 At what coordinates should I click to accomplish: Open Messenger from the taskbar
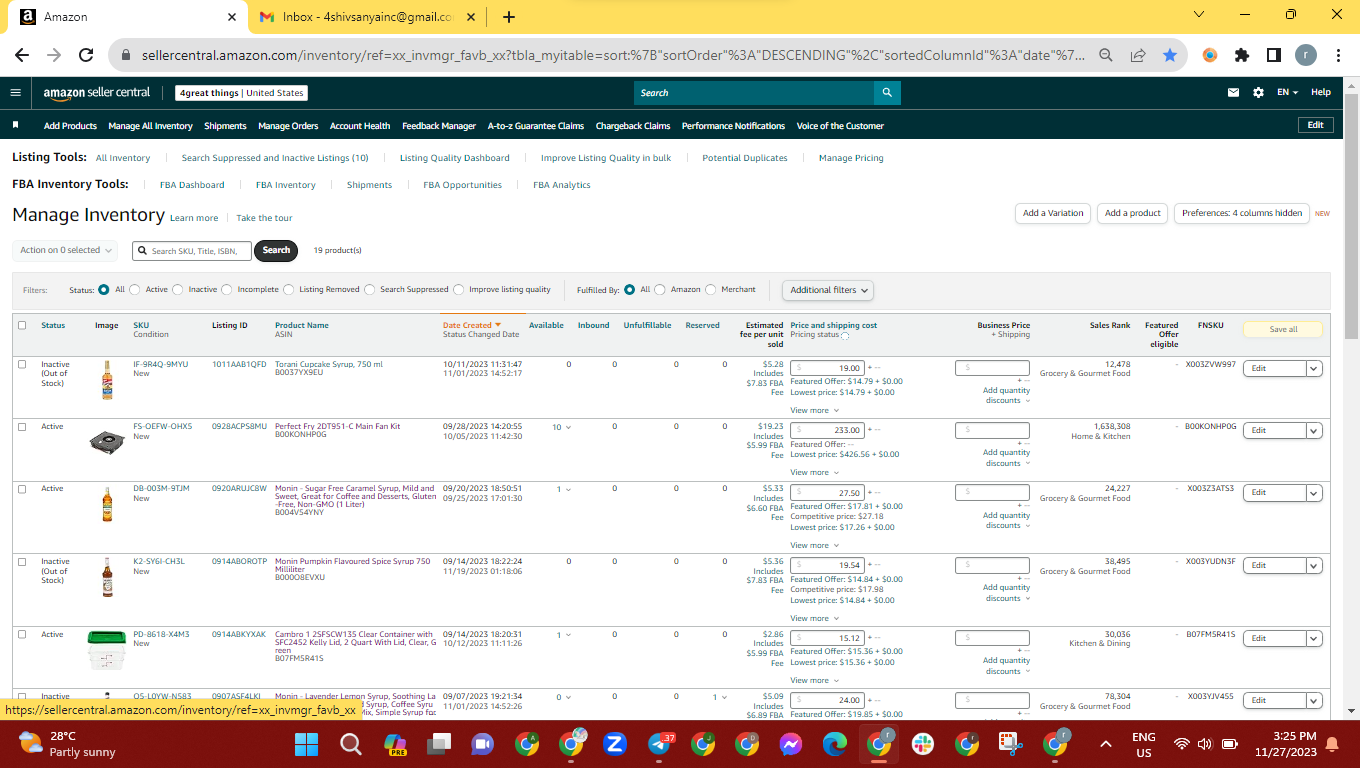(x=790, y=744)
